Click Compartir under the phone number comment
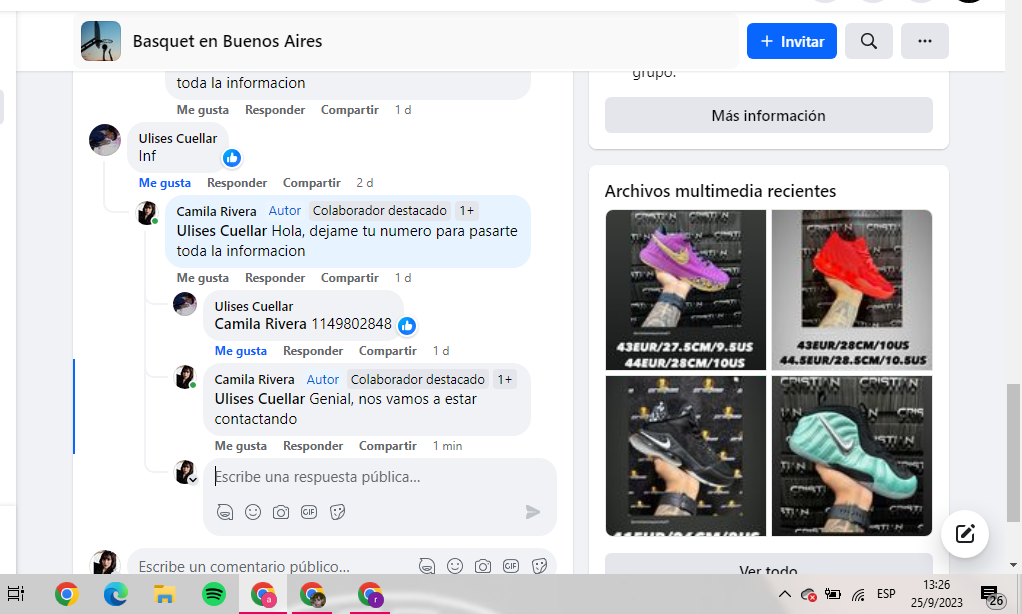The height and width of the screenshot is (614, 1022). tap(387, 351)
